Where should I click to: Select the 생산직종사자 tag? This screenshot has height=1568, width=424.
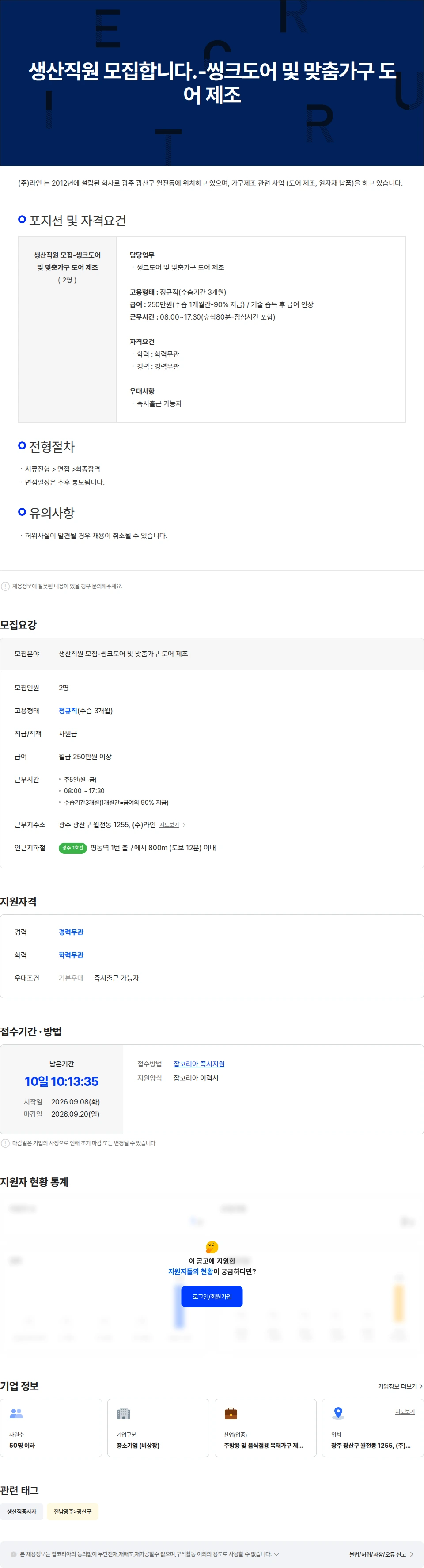(22, 1511)
